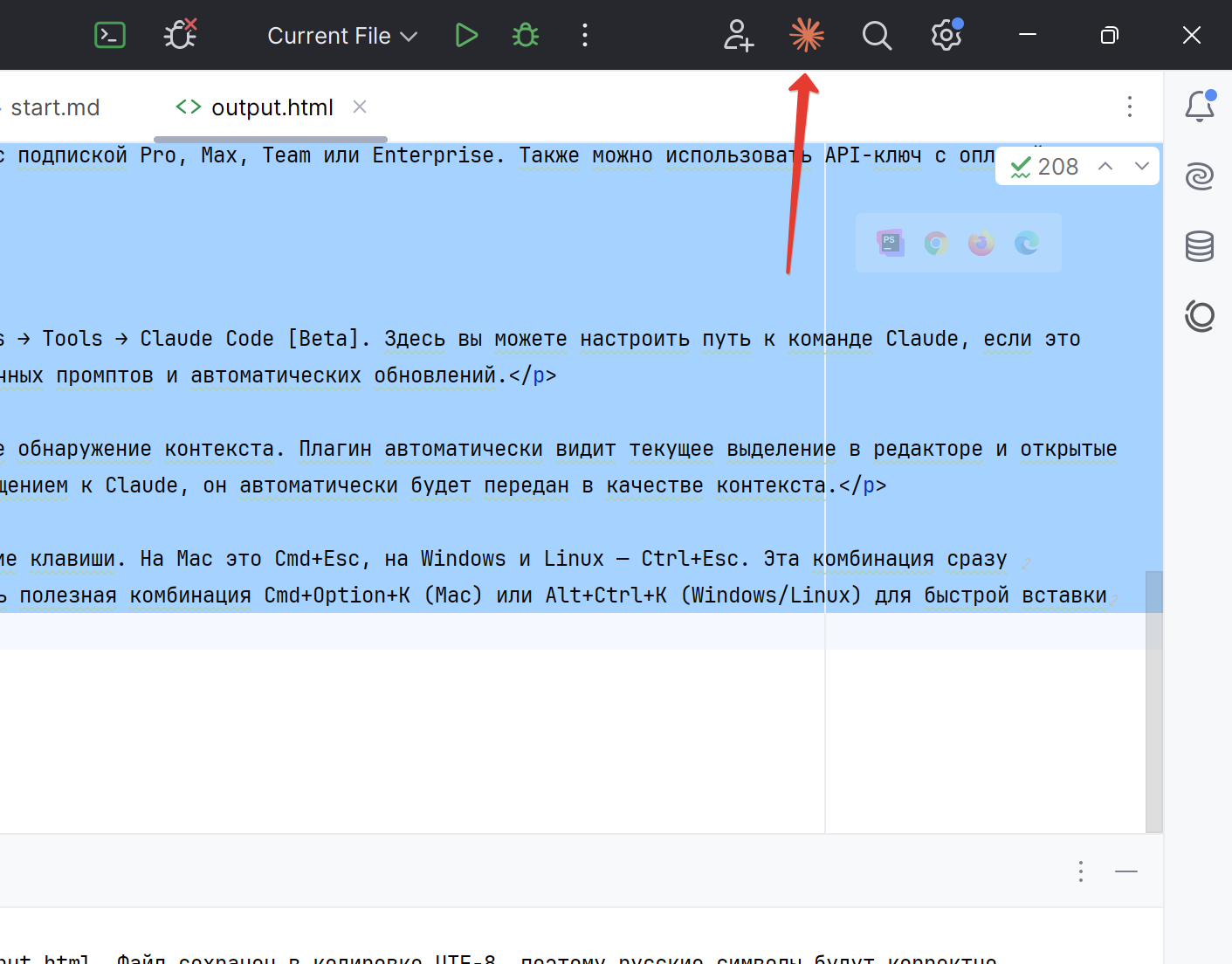Jump to next highlighted problem with down chevron
Viewport: 1232px width, 964px height.
(x=1141, y=166)
